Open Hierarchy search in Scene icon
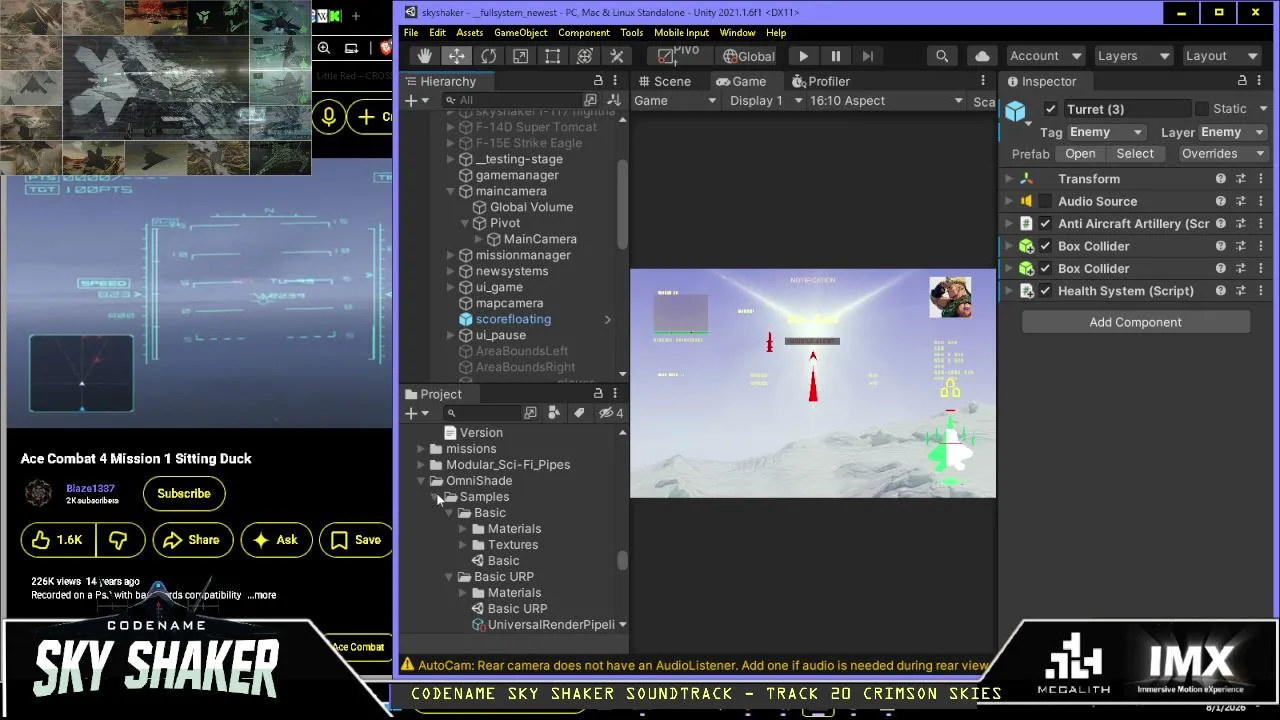The height and width of the screenshot is (720, 1280). pyautogui.click(x=591, y=100)
